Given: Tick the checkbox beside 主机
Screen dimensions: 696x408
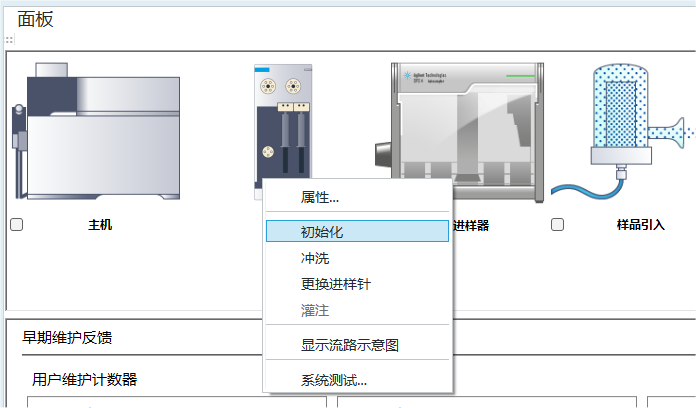Looking at the screenshot, I should (16, 225).
